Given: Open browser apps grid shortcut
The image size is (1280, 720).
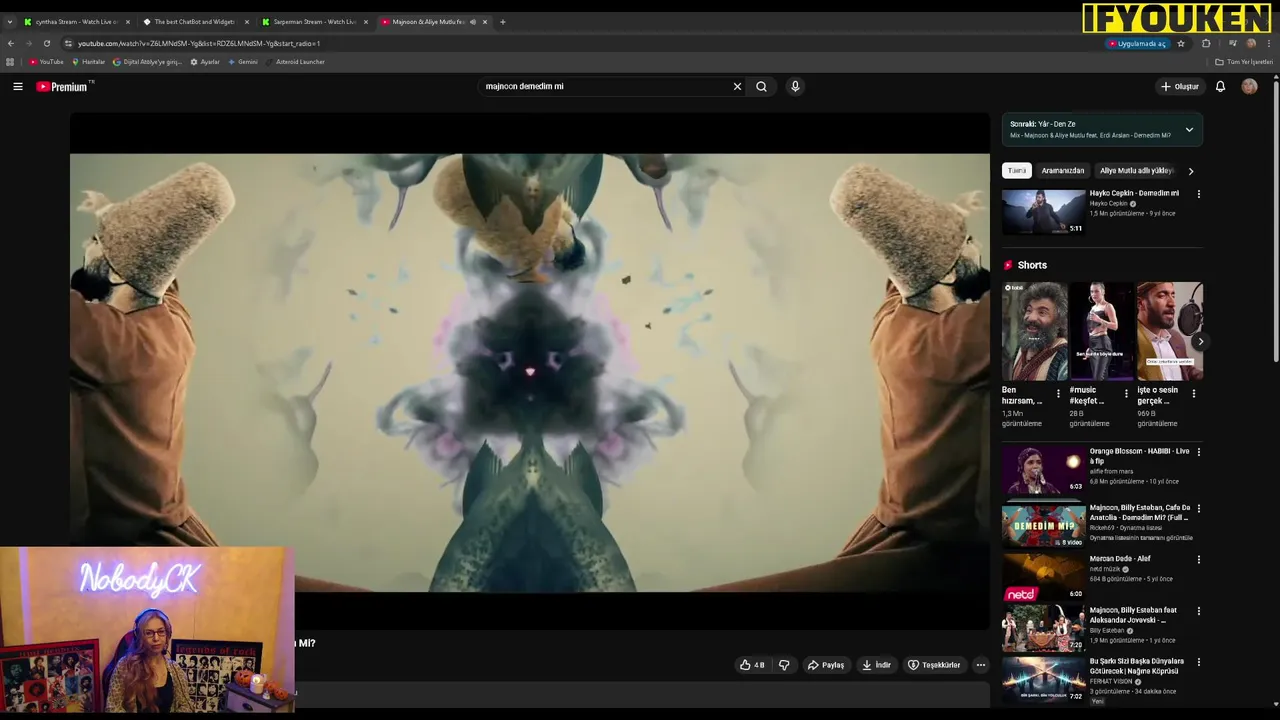Looking at the screenshot, I should click(10, 62).
